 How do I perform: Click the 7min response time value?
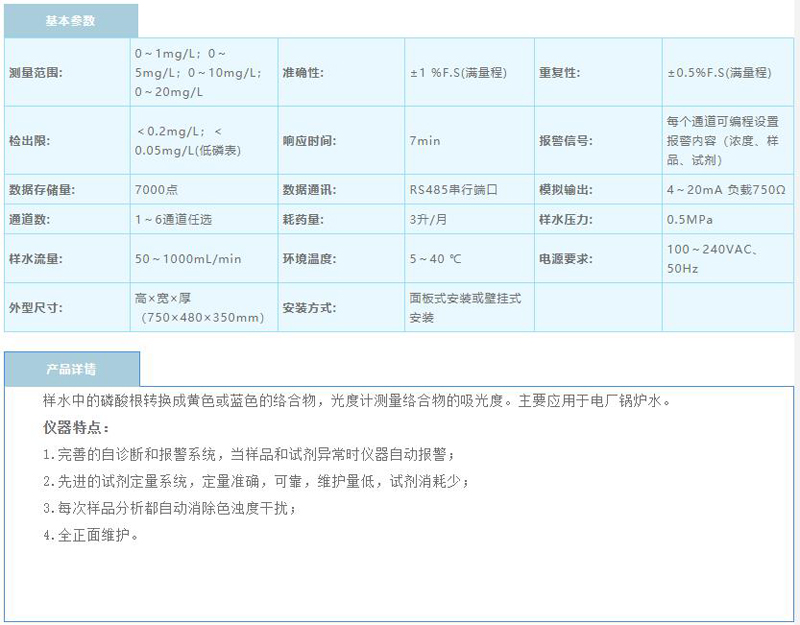coord(425,141)
